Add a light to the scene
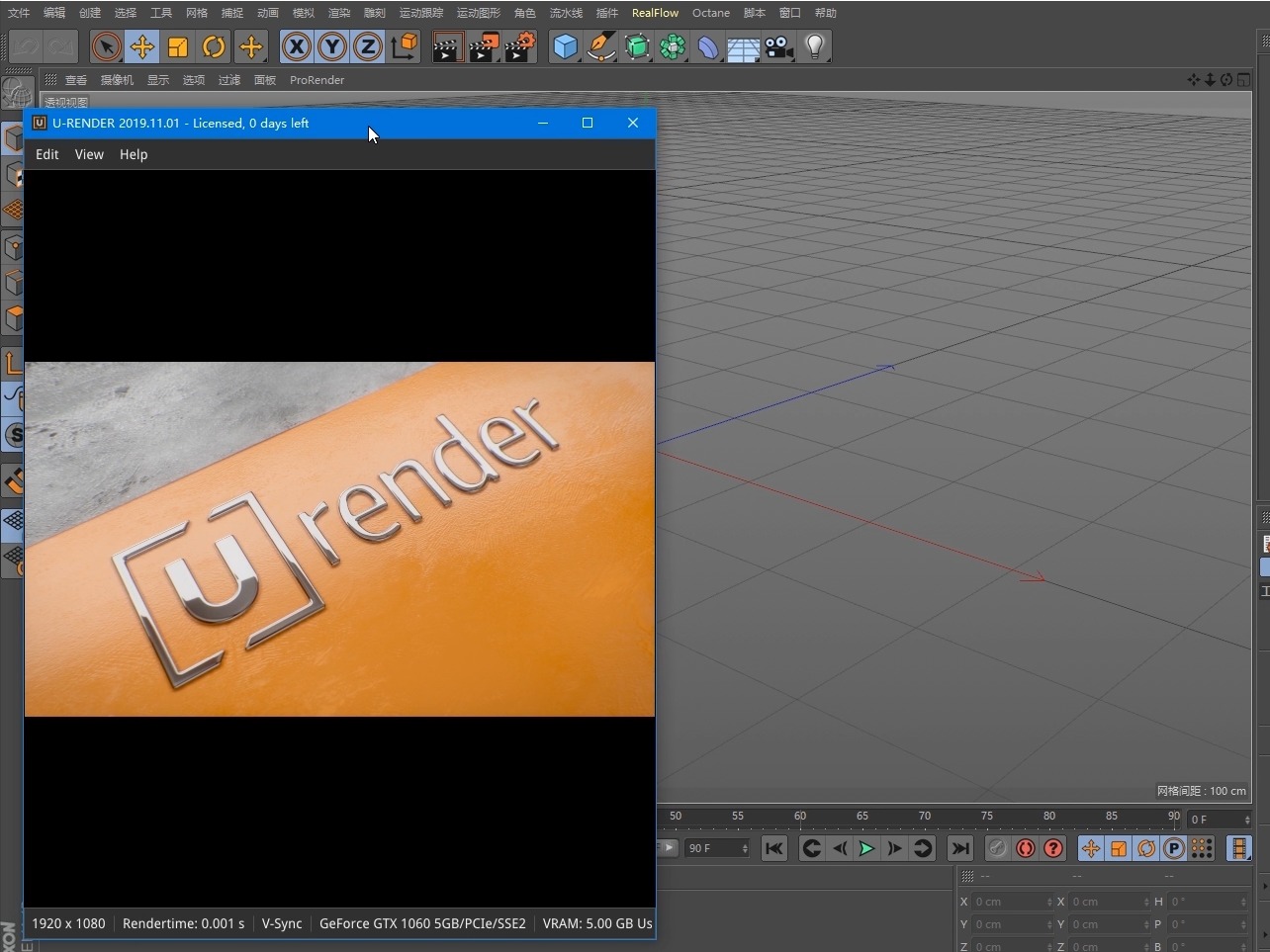1270x952 pixels. click(814, 46)
